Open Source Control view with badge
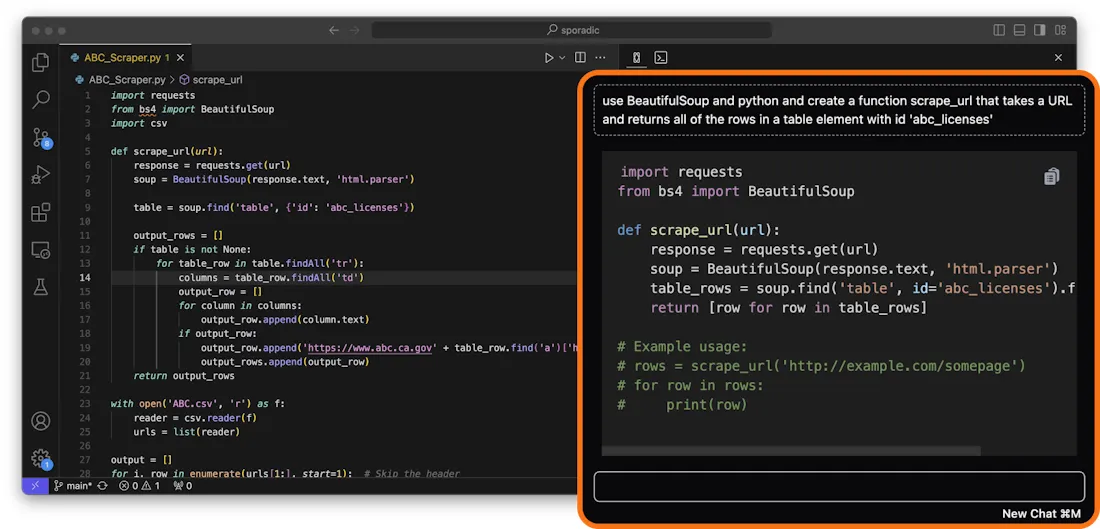 [x=41, y=137]
